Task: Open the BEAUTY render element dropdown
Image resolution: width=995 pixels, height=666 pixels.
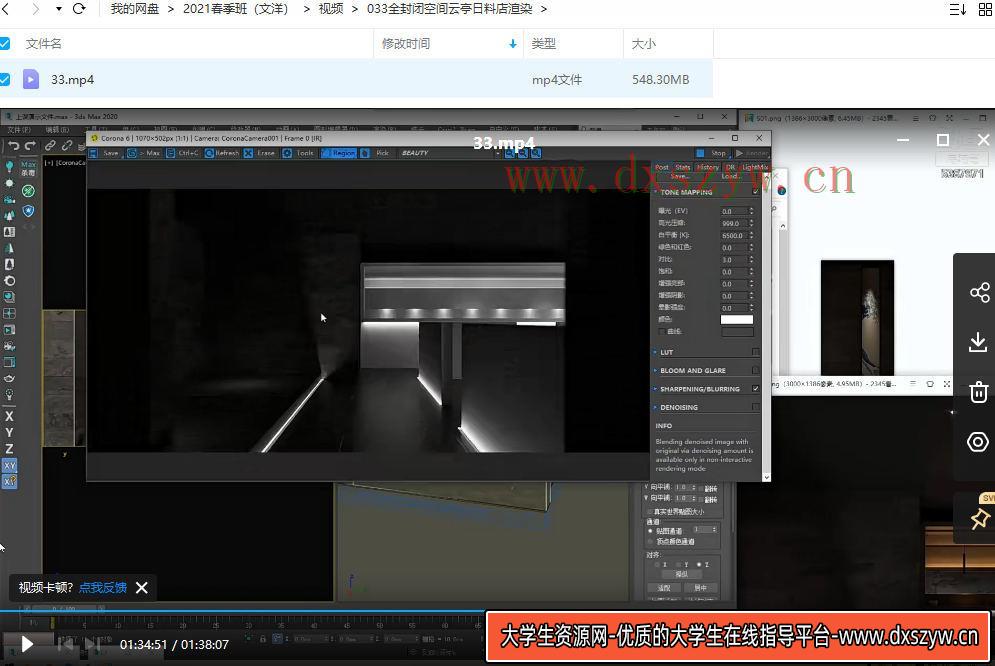Action: [449, 153]
